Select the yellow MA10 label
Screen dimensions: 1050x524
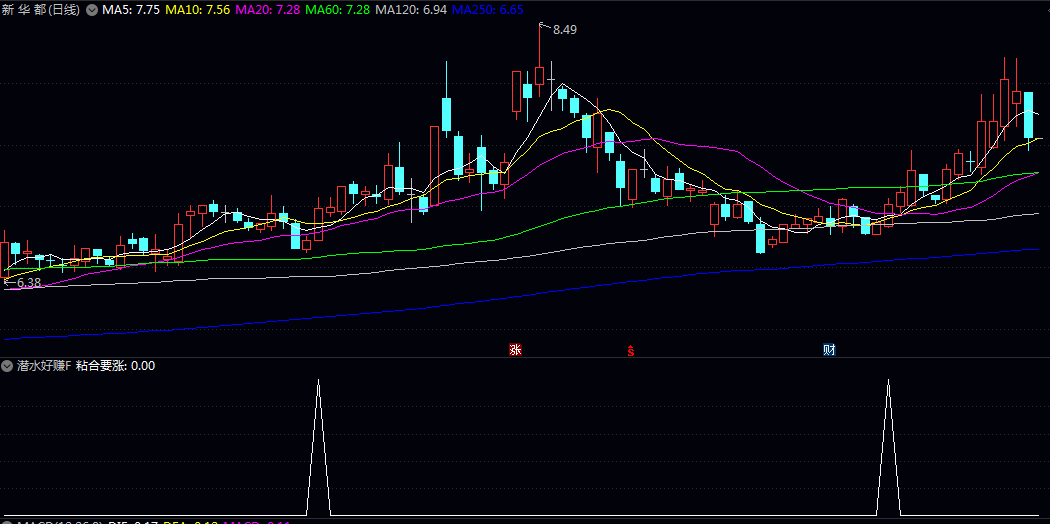pyautogui.click(x=197, y=9)
